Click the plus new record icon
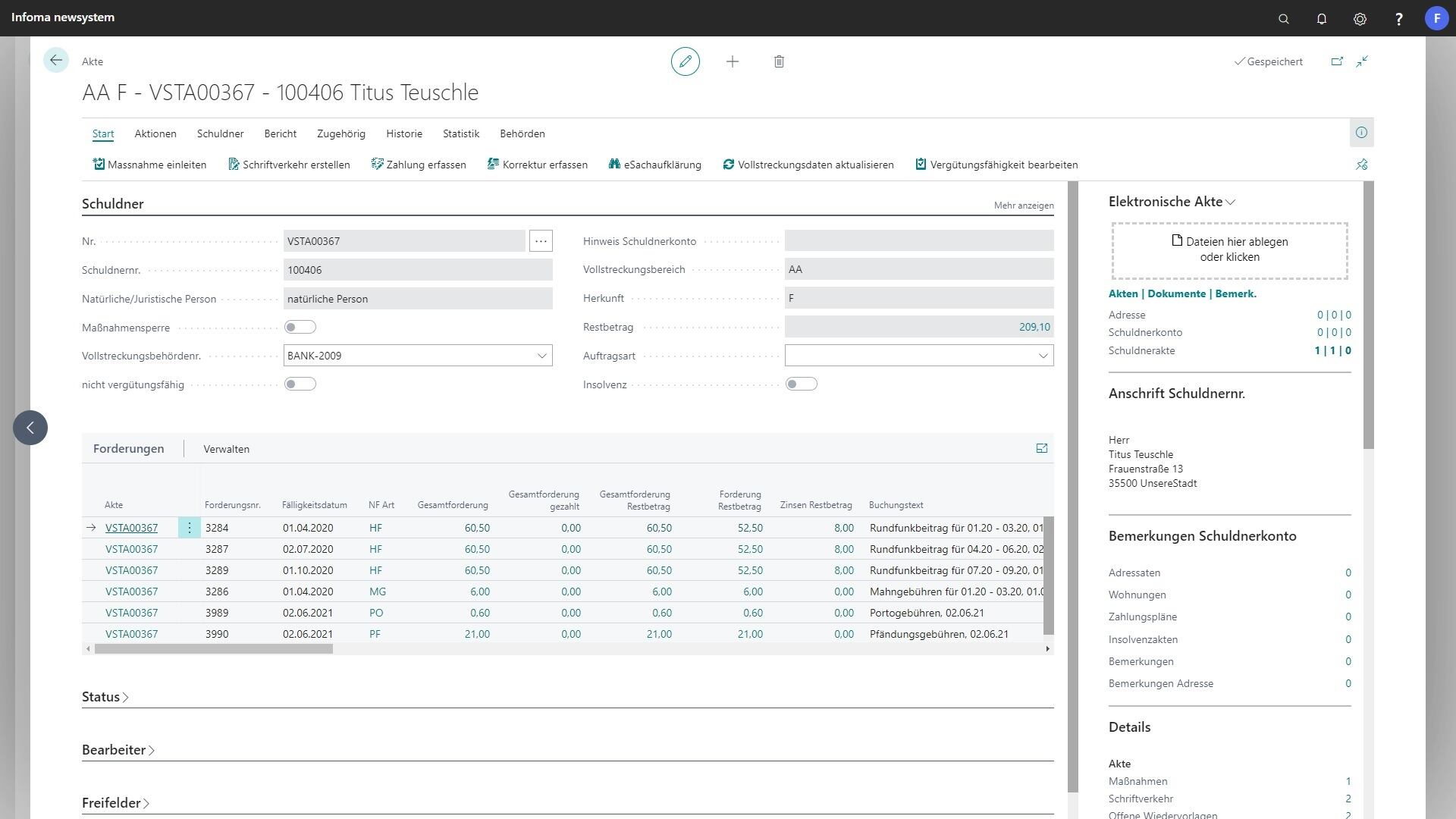The image size is (1456, 819). [x=732, y=61]
